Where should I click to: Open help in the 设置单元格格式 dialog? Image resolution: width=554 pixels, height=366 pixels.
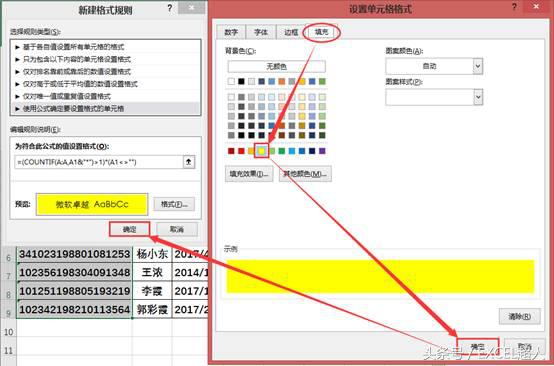(514, 7)
